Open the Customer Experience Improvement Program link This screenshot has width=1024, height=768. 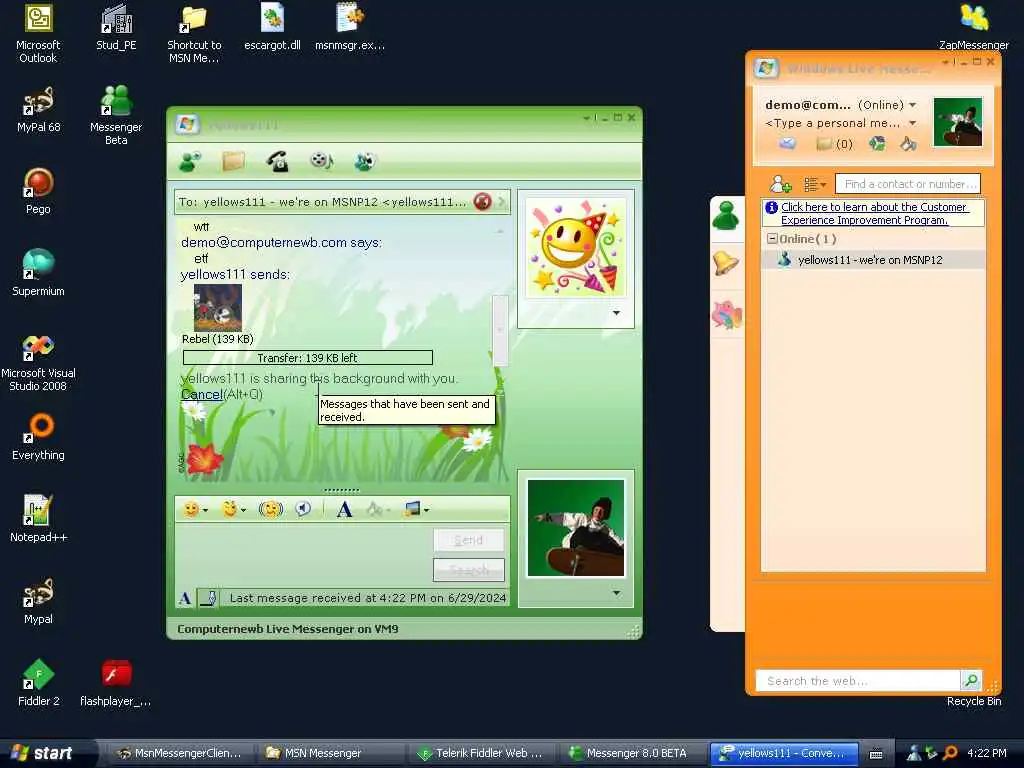874,214
